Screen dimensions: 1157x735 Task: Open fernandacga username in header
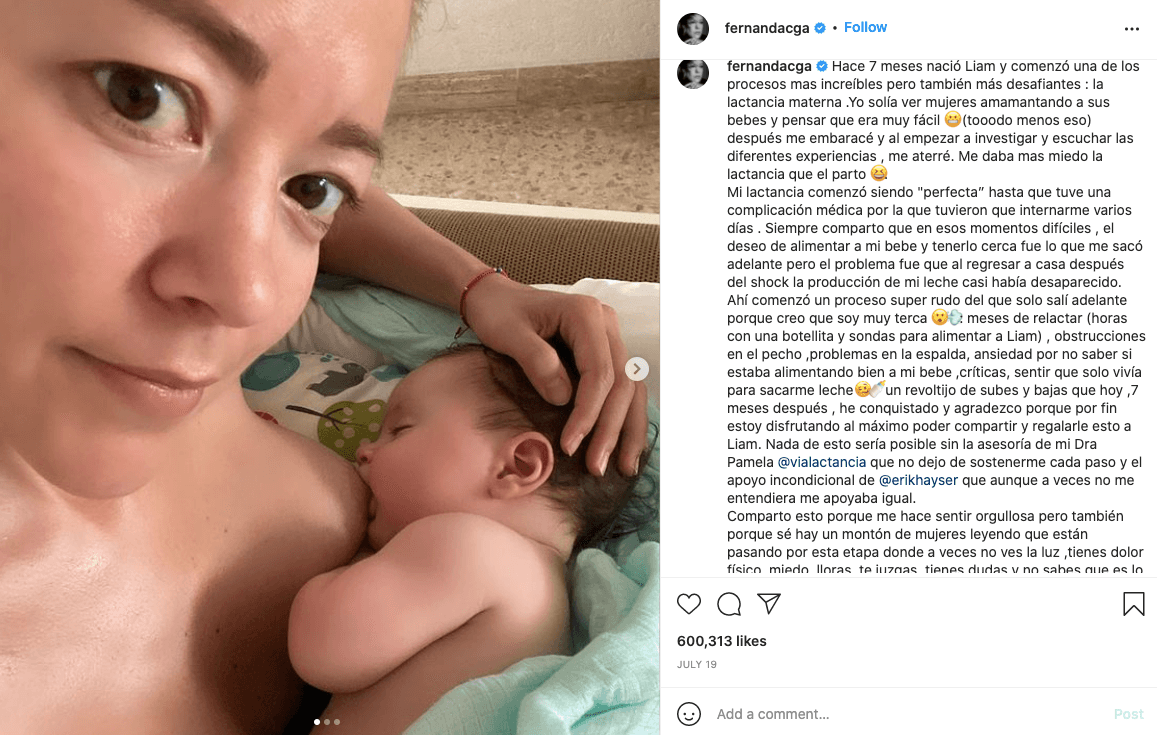[x=767, y=28]
